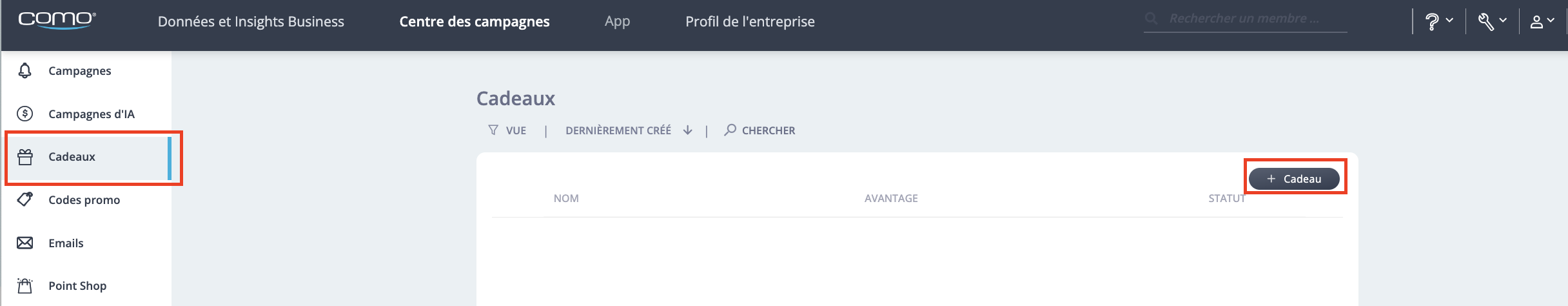1568x306 pixels.
Task: Open Campagnes d'IA dollar icon
Action: click(x=24, y=114)
